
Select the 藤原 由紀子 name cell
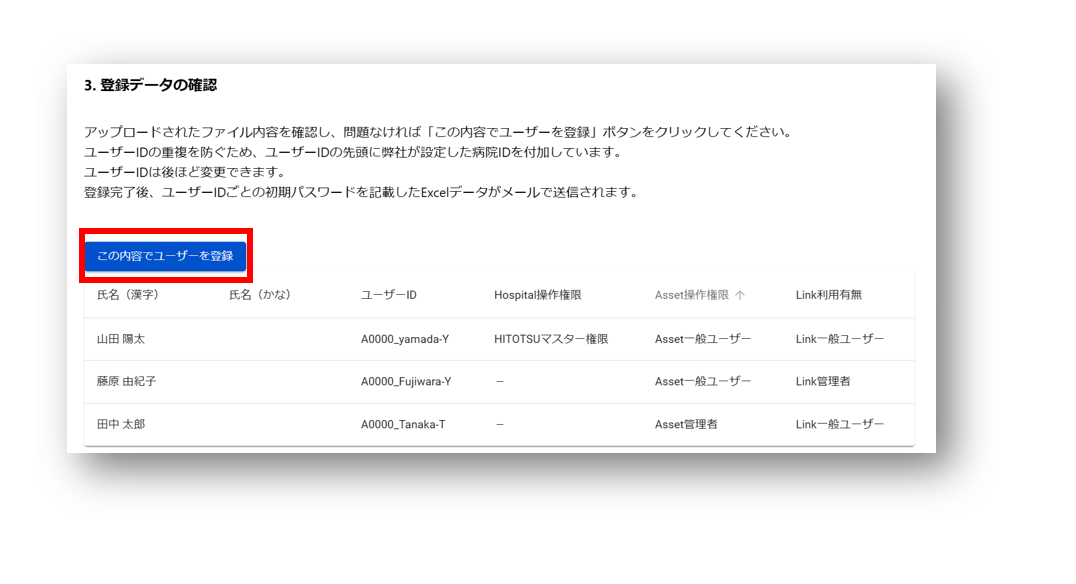(x=126, y=381)
